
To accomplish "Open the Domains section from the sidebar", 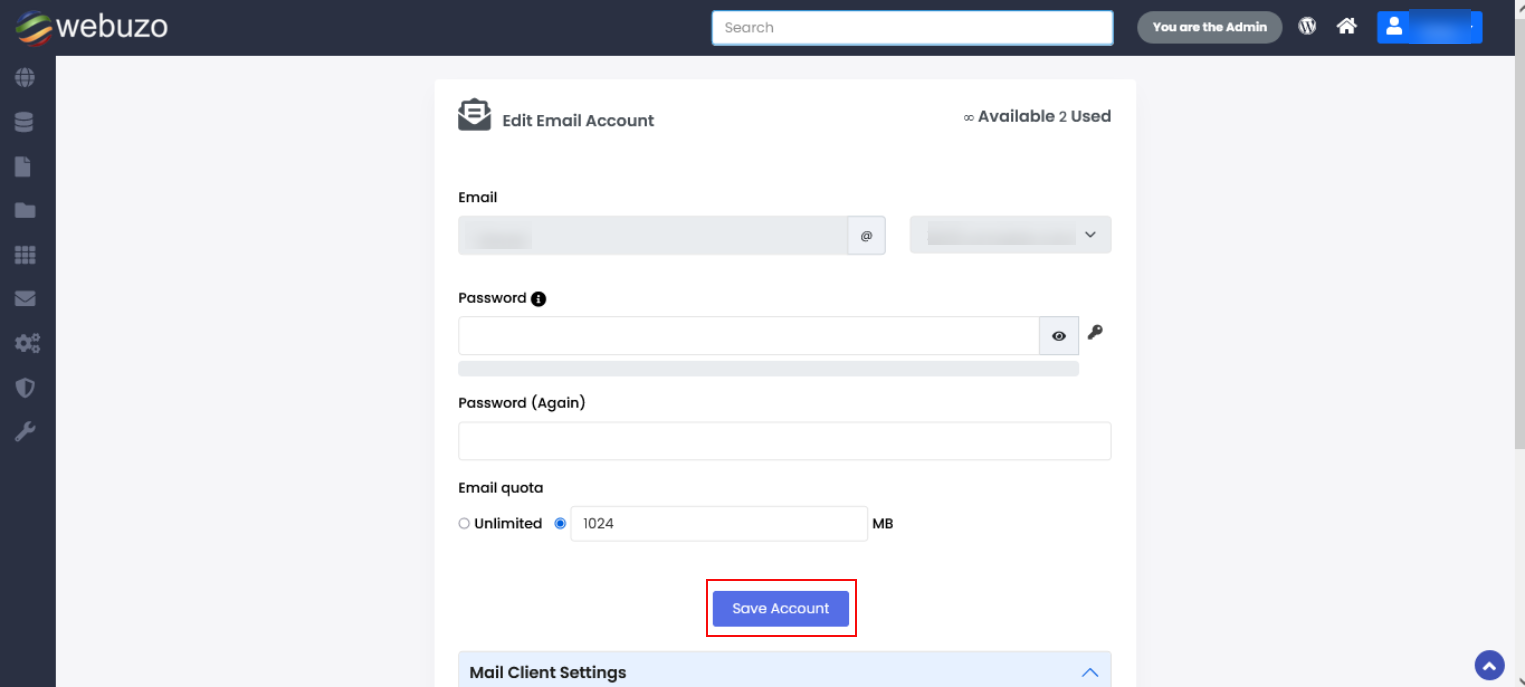I will tap(26, 77).
